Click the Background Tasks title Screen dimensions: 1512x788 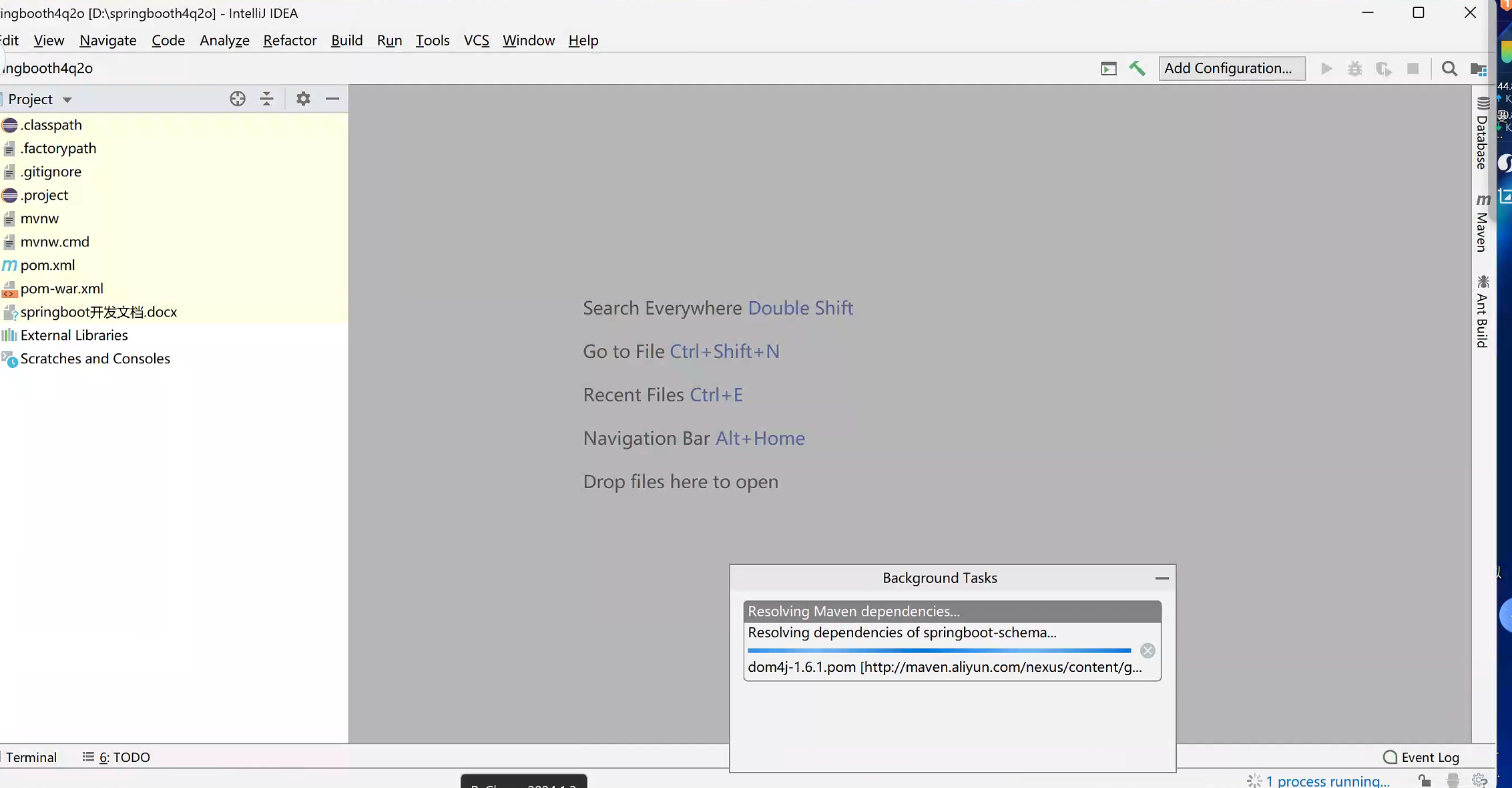(940, 578)
